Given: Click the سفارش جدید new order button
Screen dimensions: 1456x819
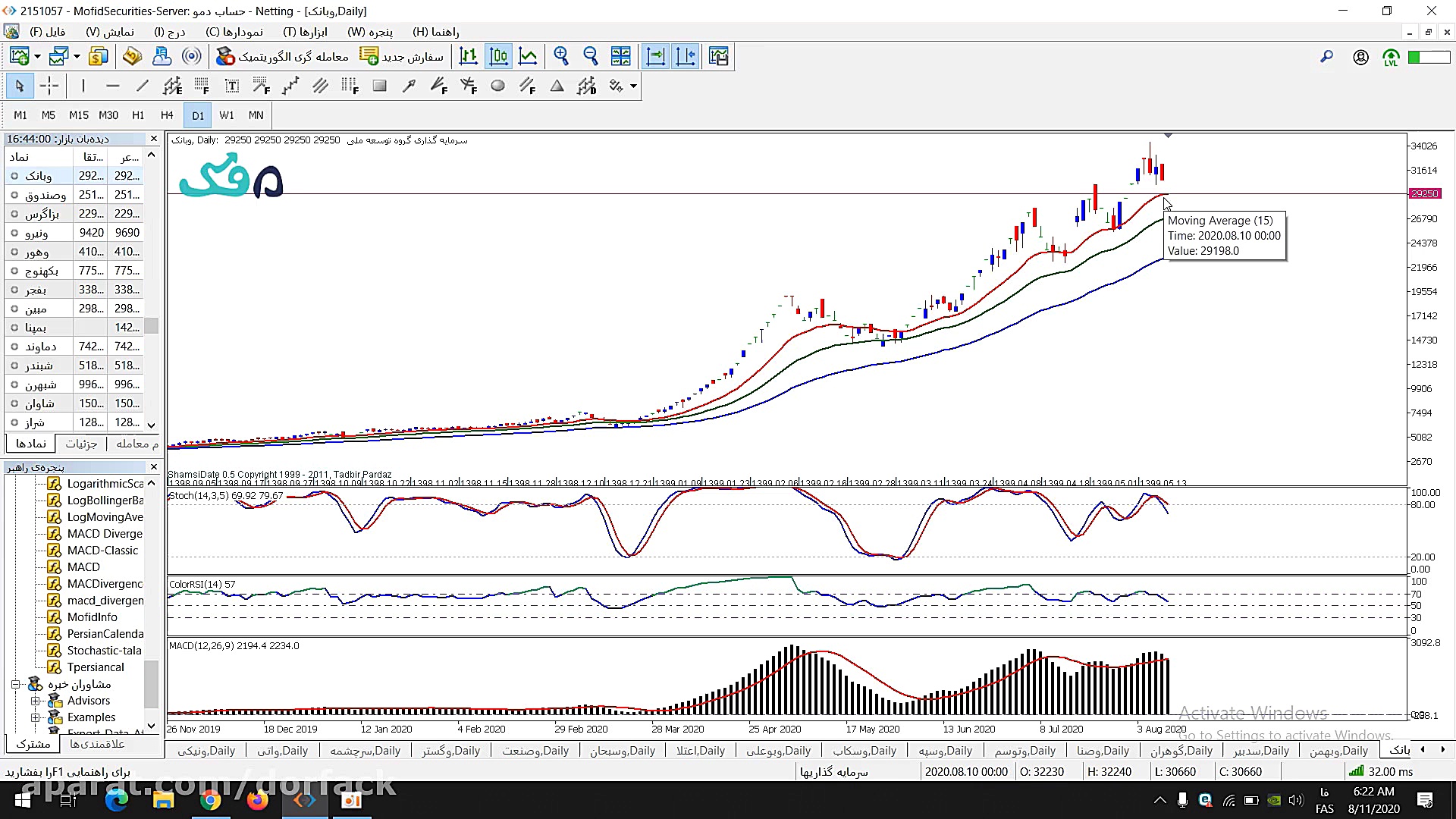Looking at the screenshot, I should (401, 56).
